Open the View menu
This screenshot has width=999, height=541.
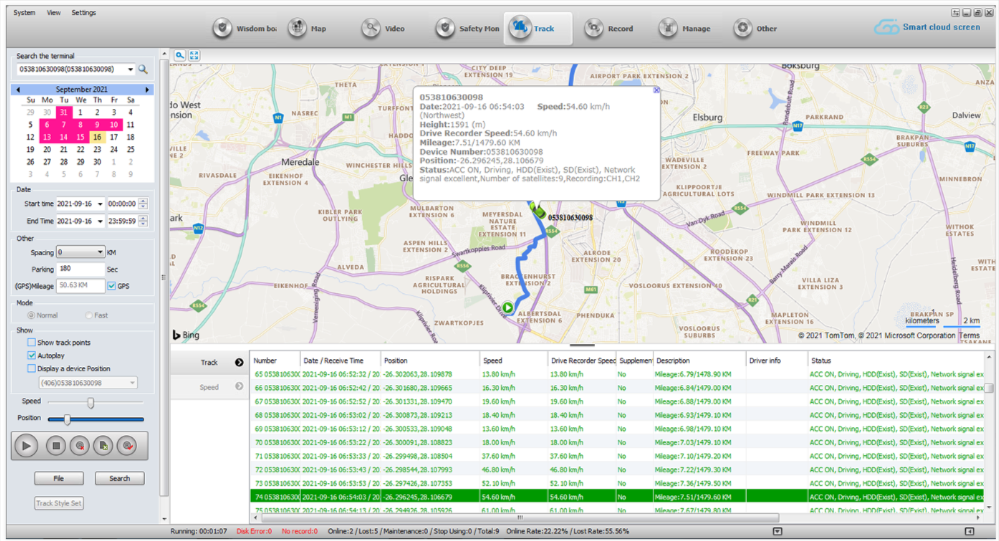pos(53,12)
